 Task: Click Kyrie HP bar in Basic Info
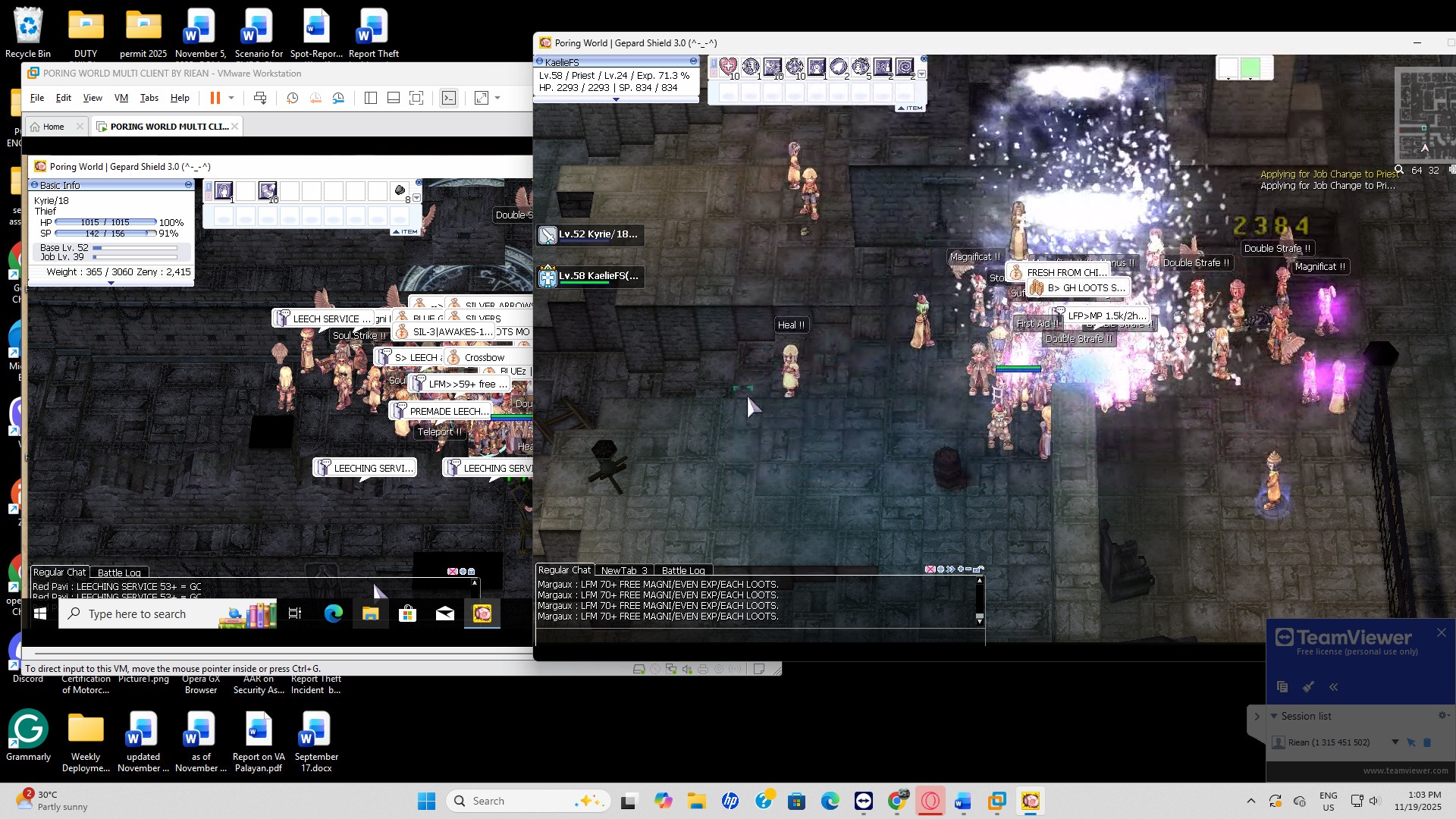point(105,222)
